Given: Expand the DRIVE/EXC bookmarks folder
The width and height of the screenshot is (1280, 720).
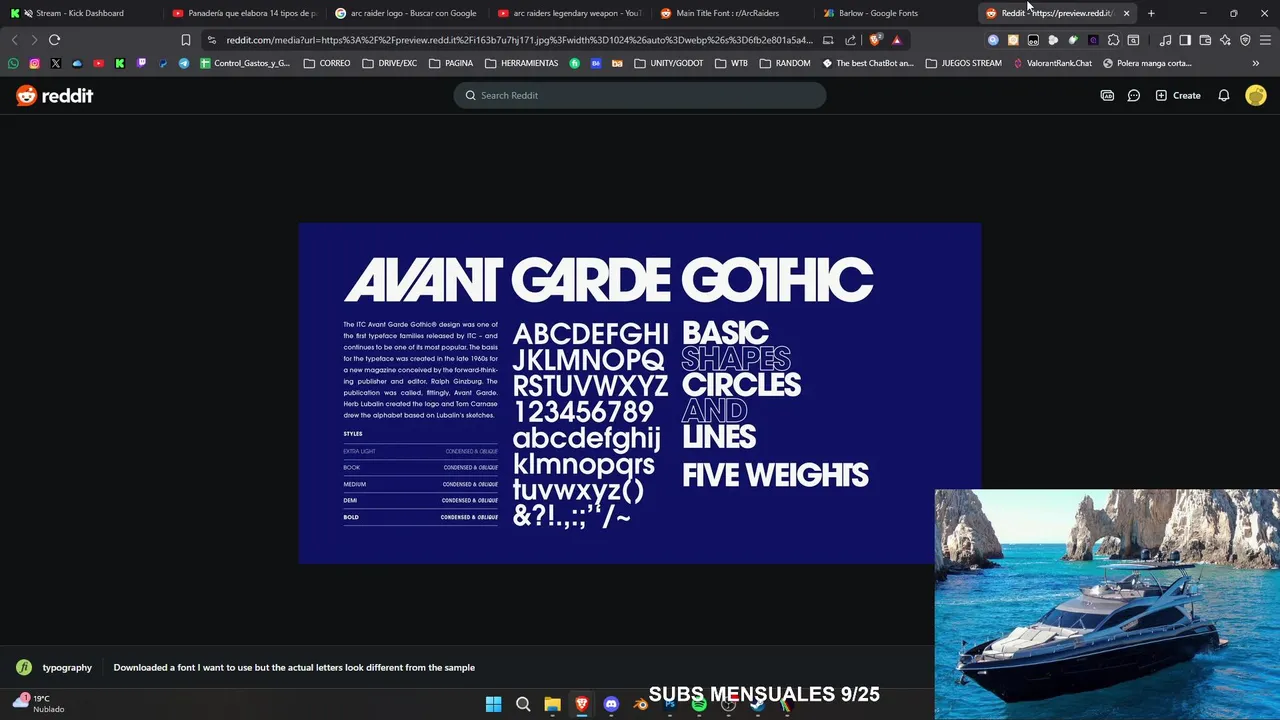Looking at the screenshot, I should [x=390, y=63].
